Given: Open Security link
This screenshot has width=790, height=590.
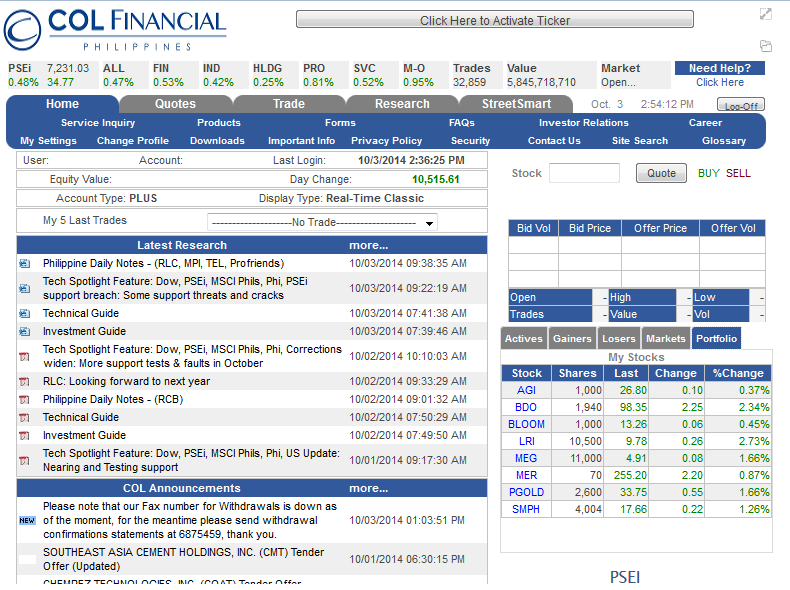Looking at the screenshot, I should [x=470, y=141].
